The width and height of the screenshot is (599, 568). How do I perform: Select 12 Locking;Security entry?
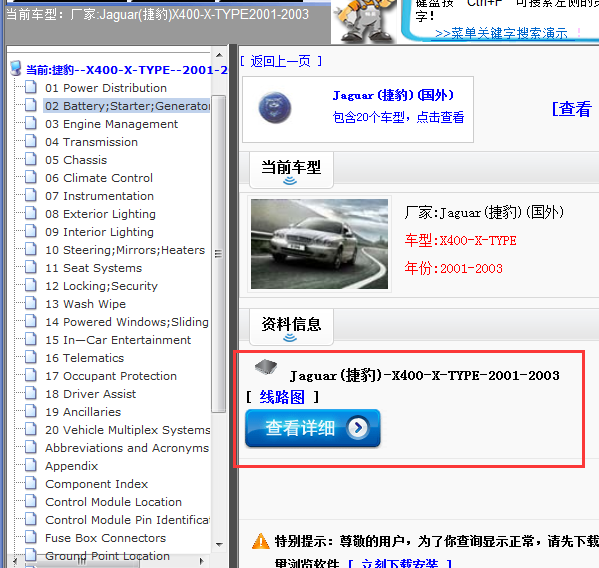point(101,286)
